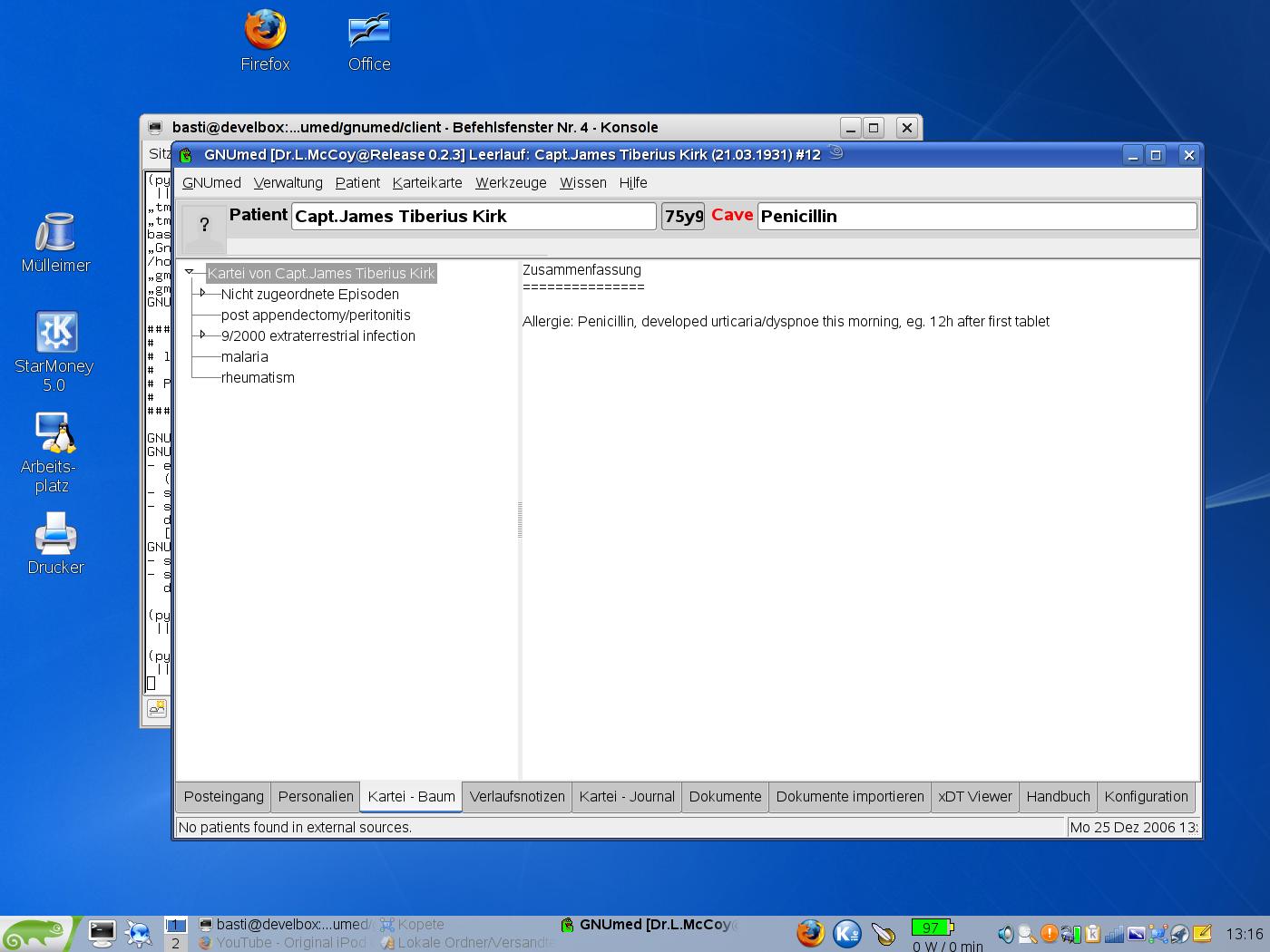Switch to virtual desktop 2 in the pager
This screenshot has height=952, width=1270.
tap(175, 943)
